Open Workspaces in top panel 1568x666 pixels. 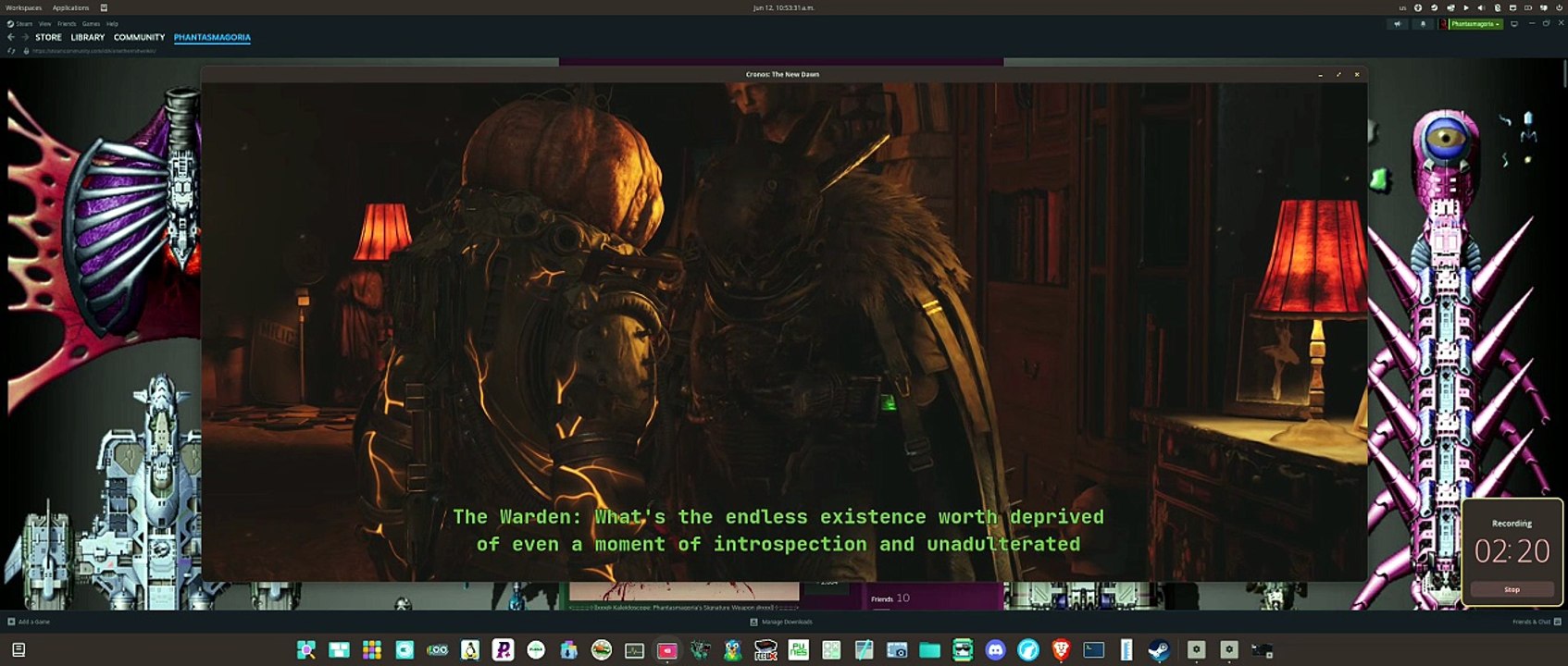point(23,7)
